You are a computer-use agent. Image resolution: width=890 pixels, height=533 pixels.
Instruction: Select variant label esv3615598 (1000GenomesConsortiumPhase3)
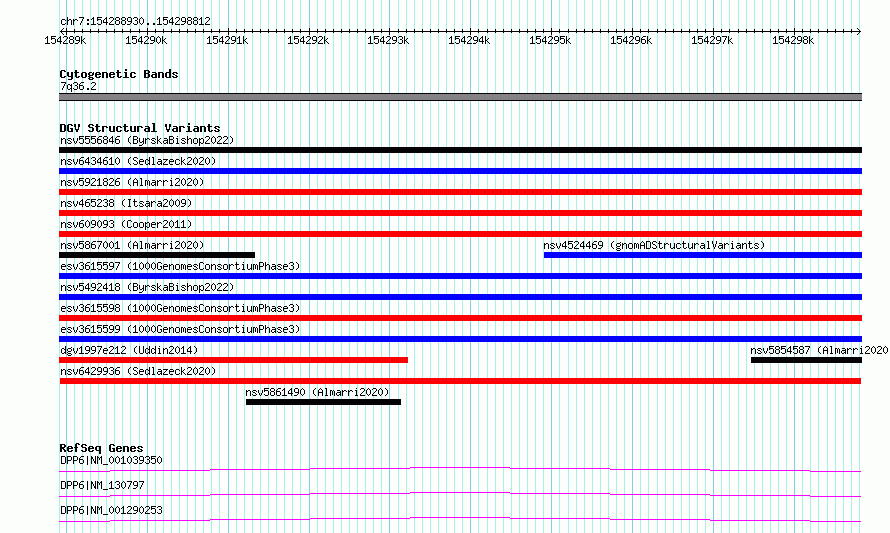180,308
